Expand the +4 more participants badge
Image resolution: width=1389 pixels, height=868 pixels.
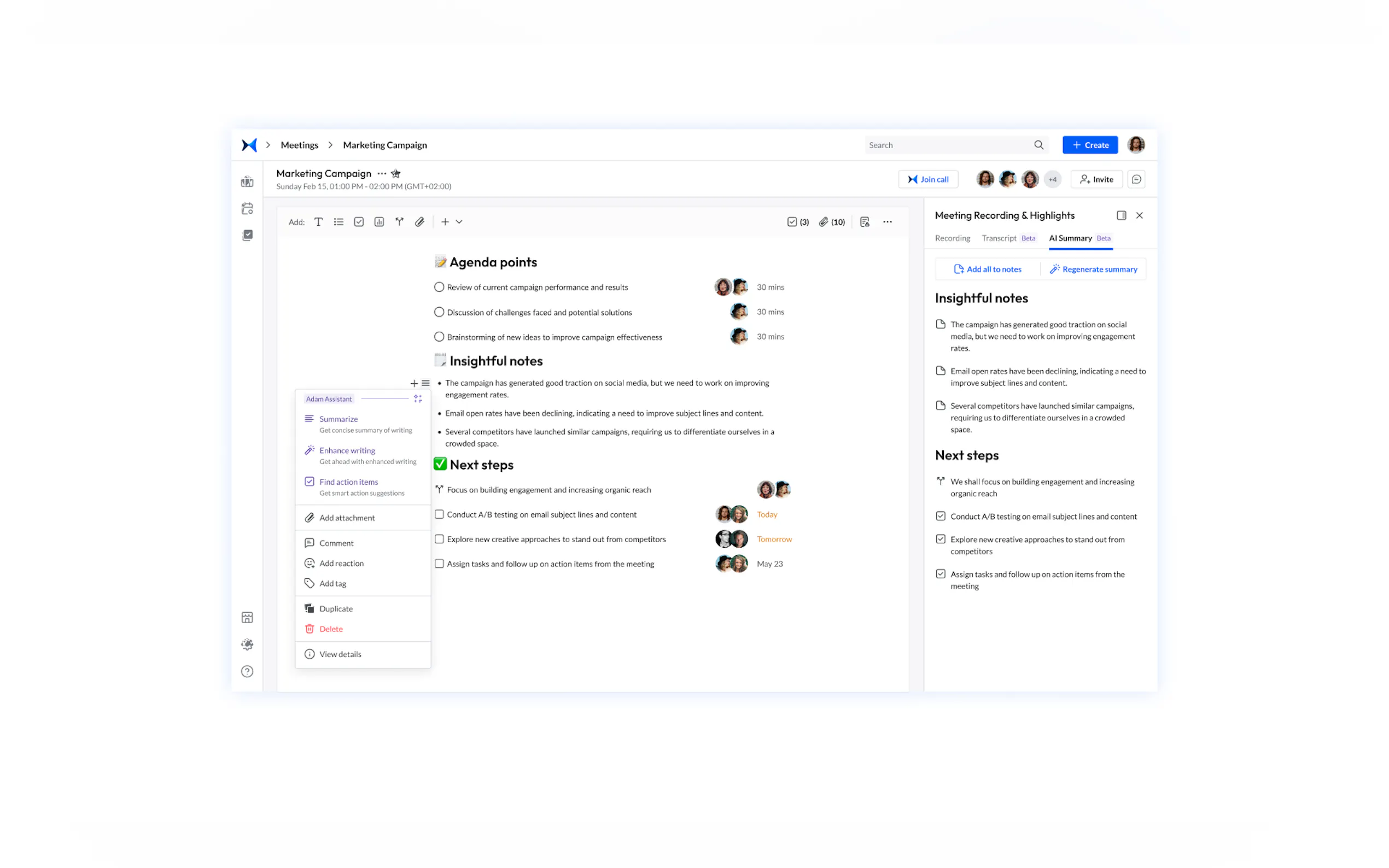[1052, 179]
